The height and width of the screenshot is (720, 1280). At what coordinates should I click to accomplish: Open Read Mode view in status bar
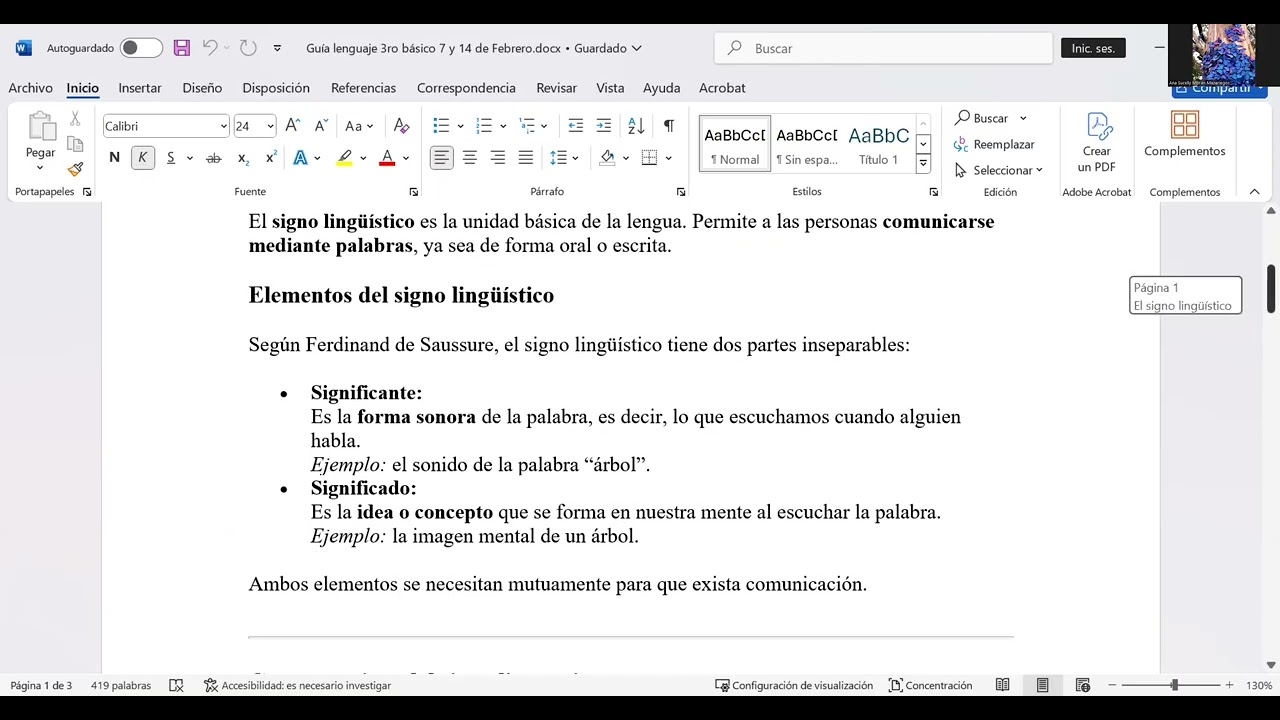(1002, 685)
